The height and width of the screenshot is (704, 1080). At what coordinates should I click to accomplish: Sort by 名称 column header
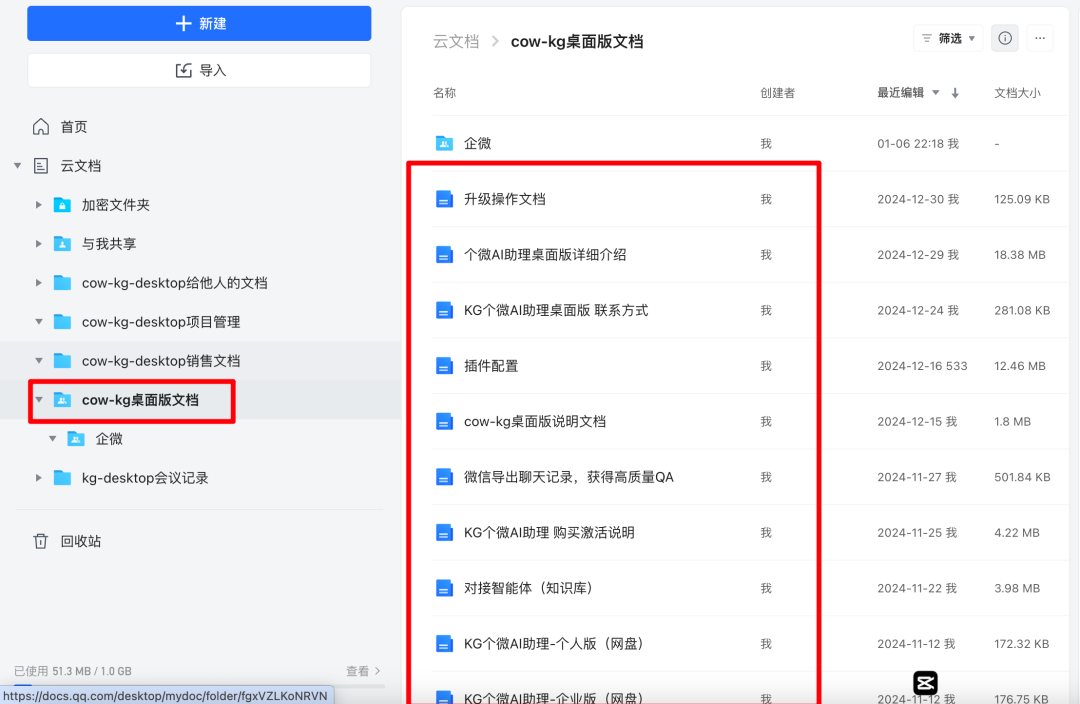[444, 93]
